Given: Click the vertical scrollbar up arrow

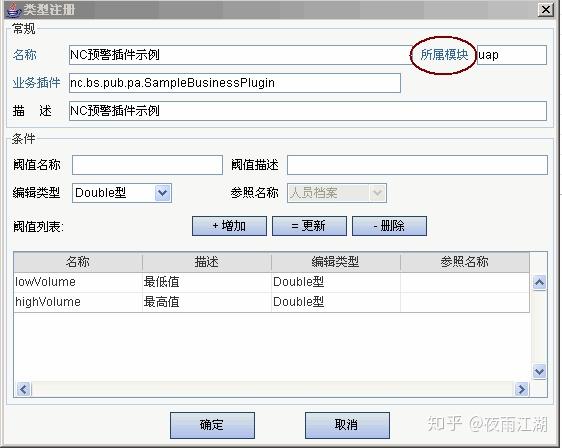Looking at the screenshot, I should (539, 283).
